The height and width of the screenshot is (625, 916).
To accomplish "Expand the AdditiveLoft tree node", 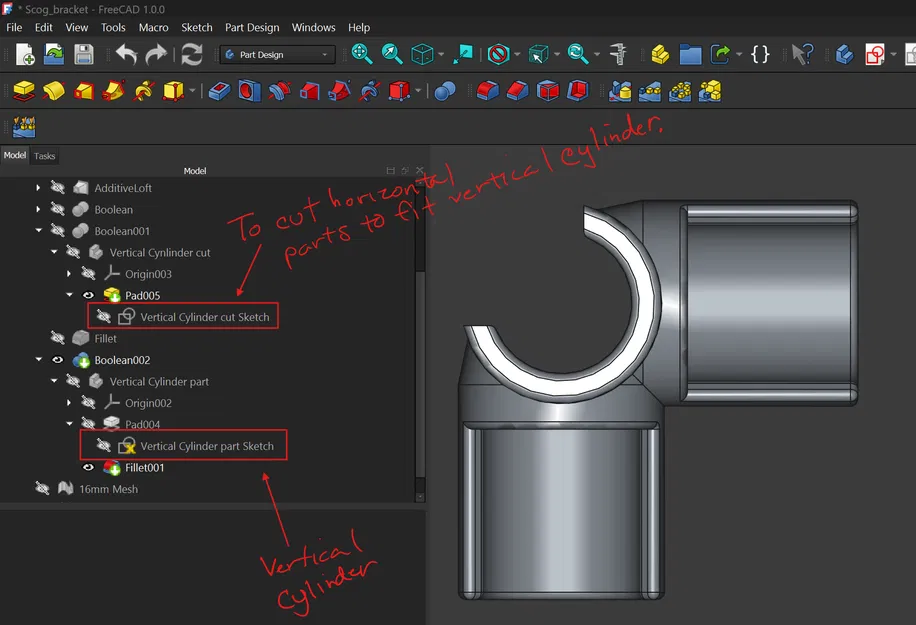I will (38, 188).
